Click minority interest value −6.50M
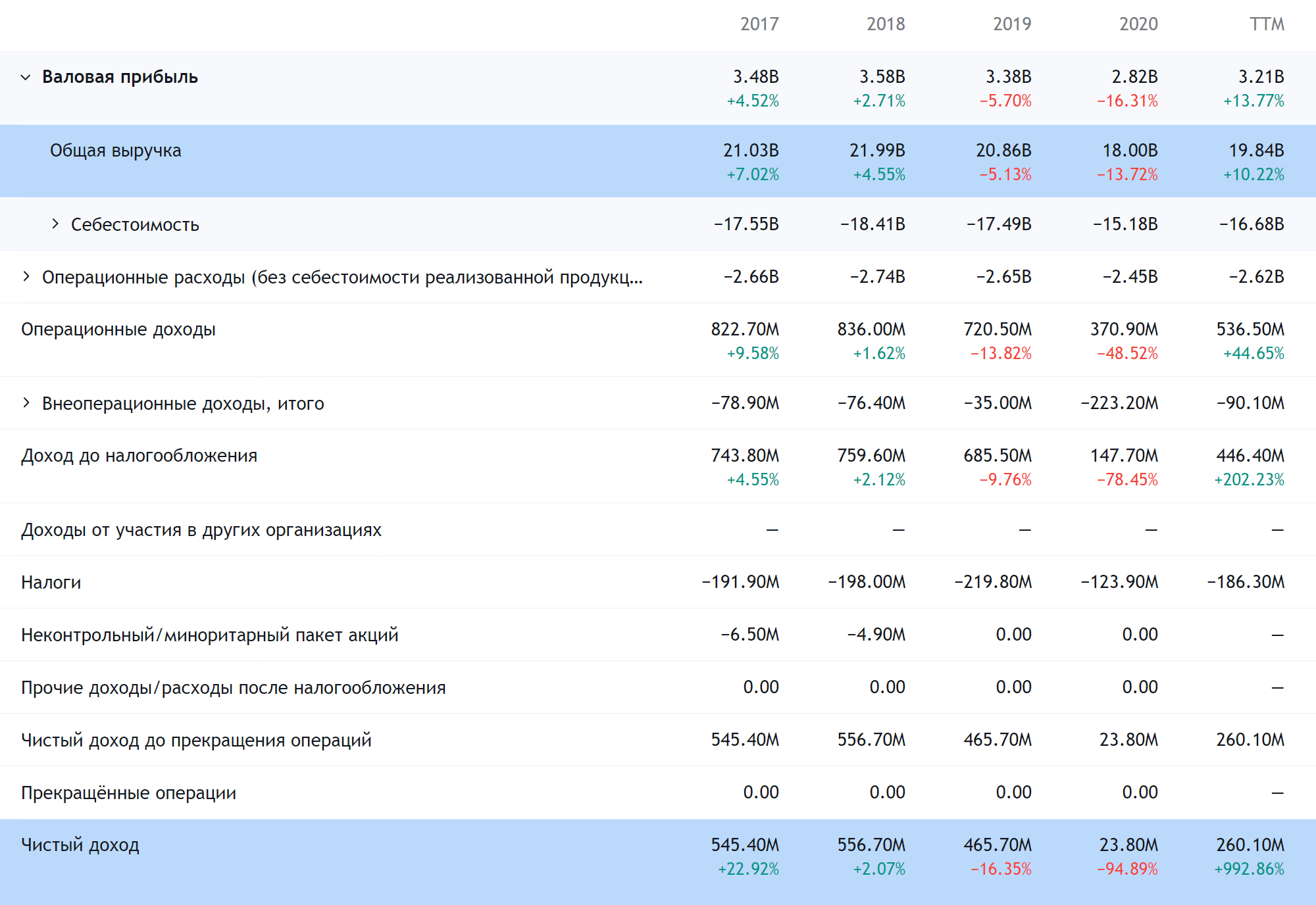 click(749, 635)
